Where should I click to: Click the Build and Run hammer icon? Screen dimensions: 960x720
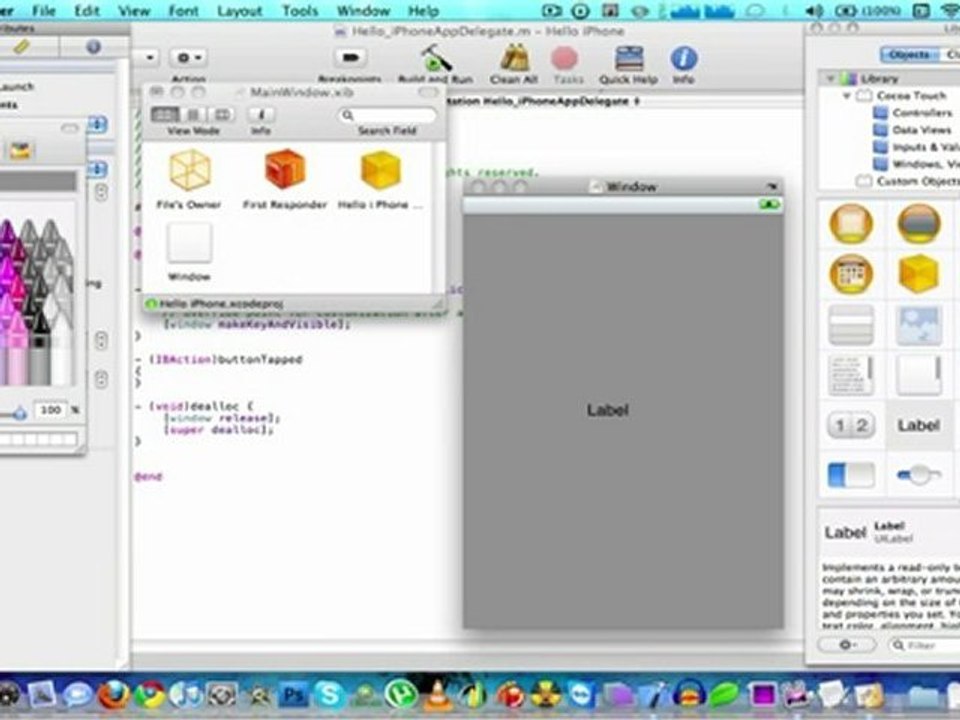pyautogui.click(x=435, y=59)
